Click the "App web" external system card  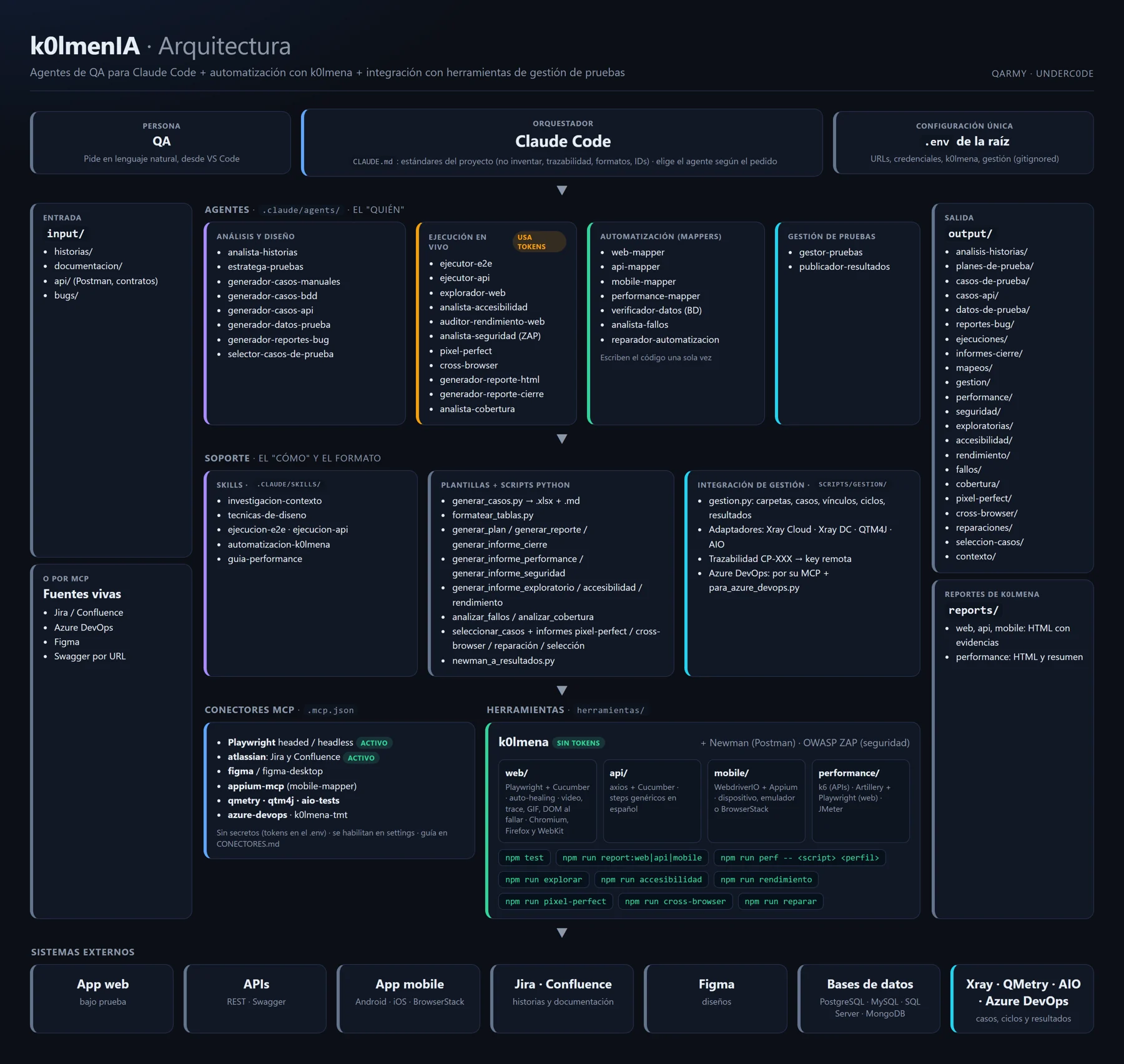pos(102,998)
